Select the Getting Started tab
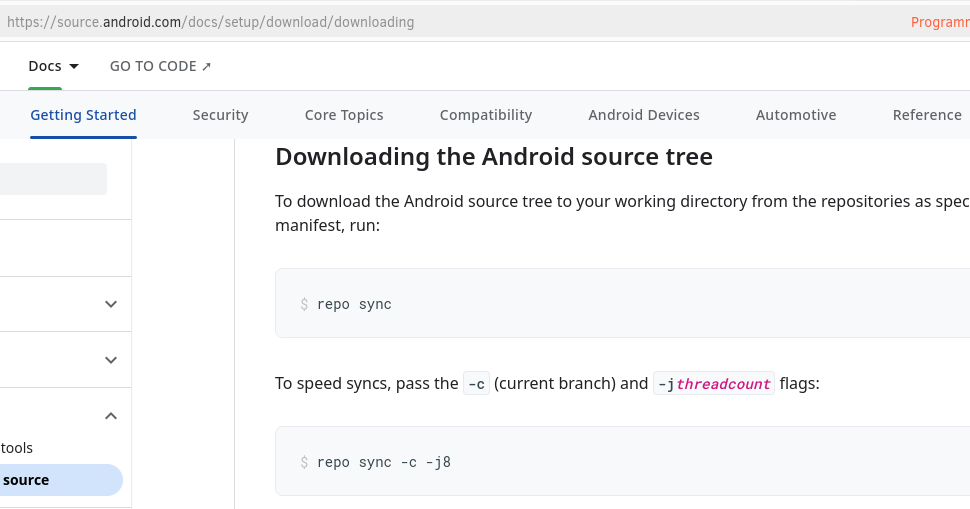The height and width of the screenshot is (509, 970). pyautogui.click(x=84, y=115)
